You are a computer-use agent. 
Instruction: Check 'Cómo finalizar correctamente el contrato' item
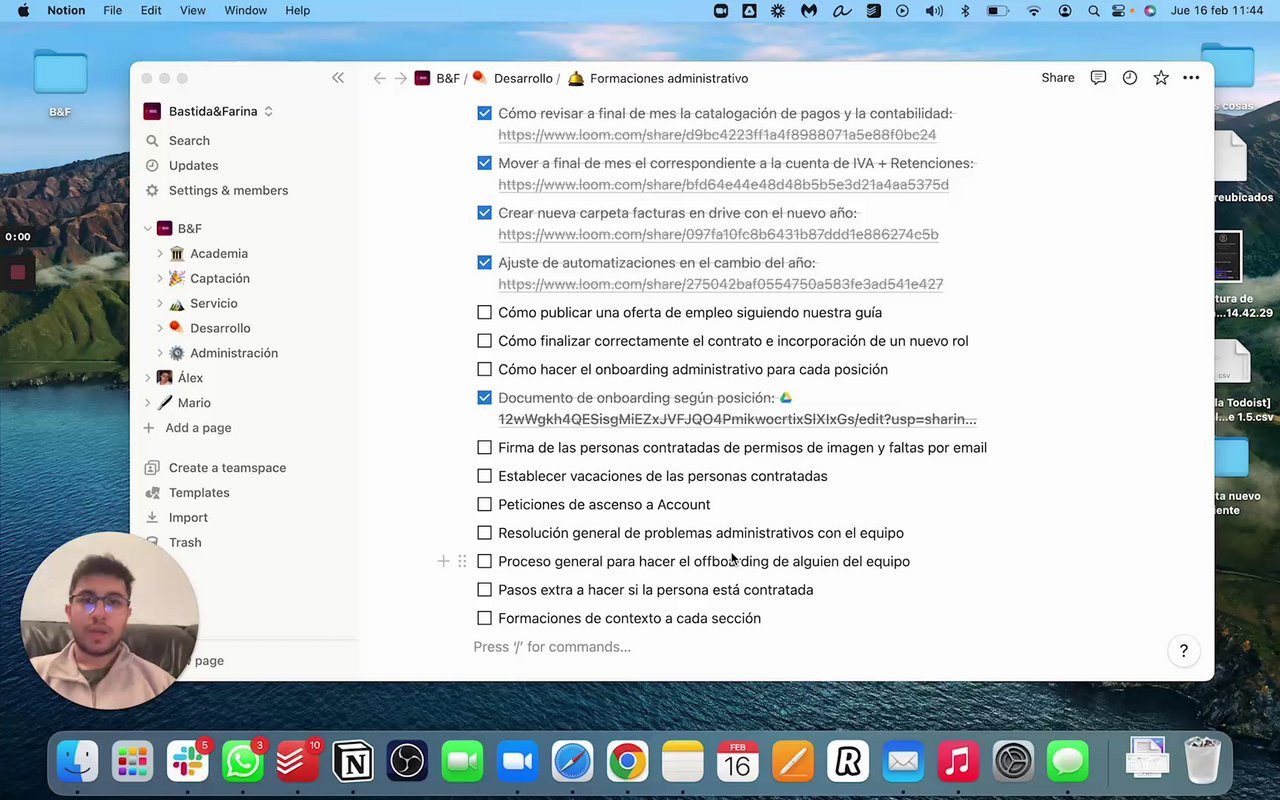click(x=485, y=341)
